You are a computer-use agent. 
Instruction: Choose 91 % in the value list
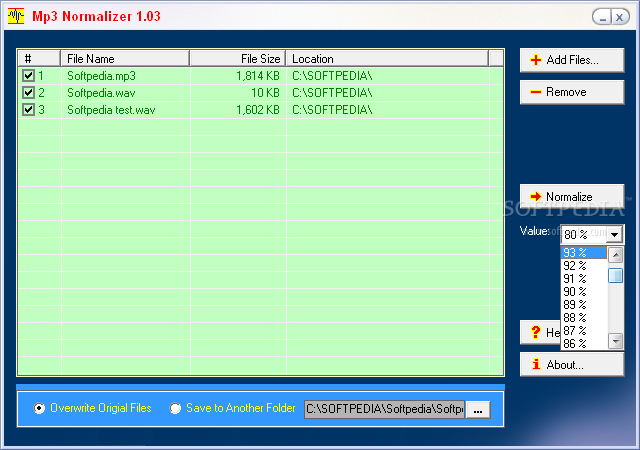coord(584,279)
